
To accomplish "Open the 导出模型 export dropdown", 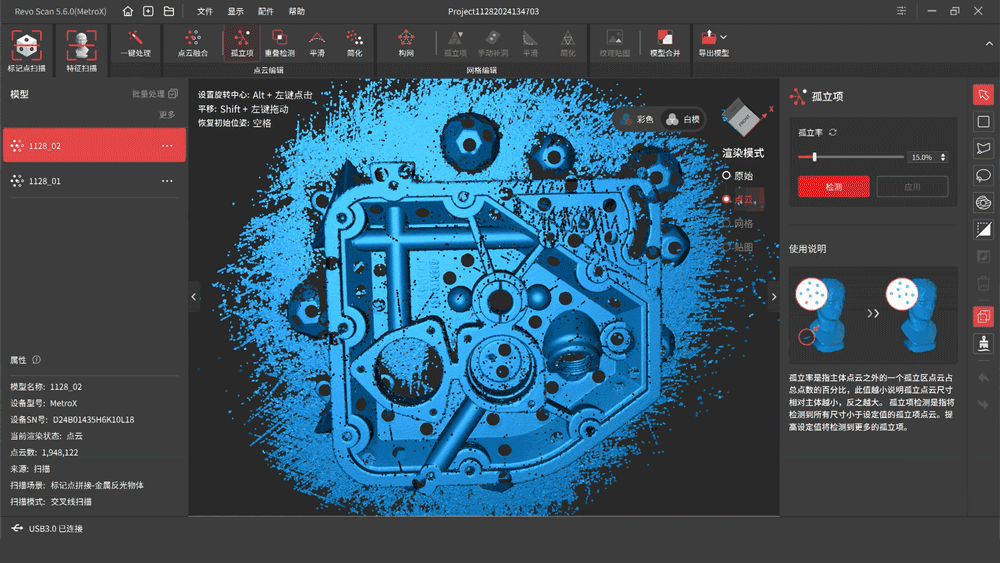I will pos(714,44).
